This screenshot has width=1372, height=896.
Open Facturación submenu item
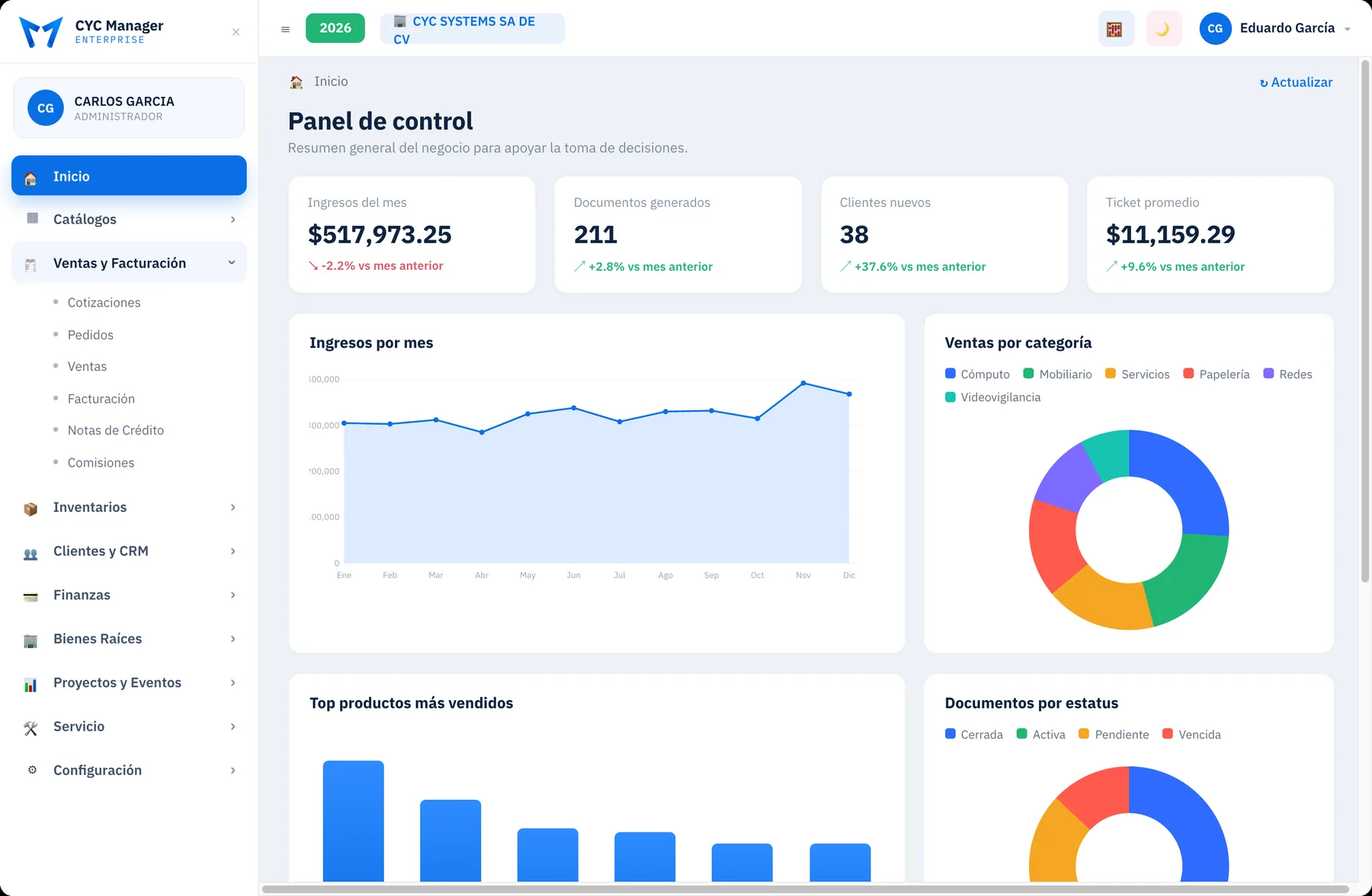click(101, 399)
